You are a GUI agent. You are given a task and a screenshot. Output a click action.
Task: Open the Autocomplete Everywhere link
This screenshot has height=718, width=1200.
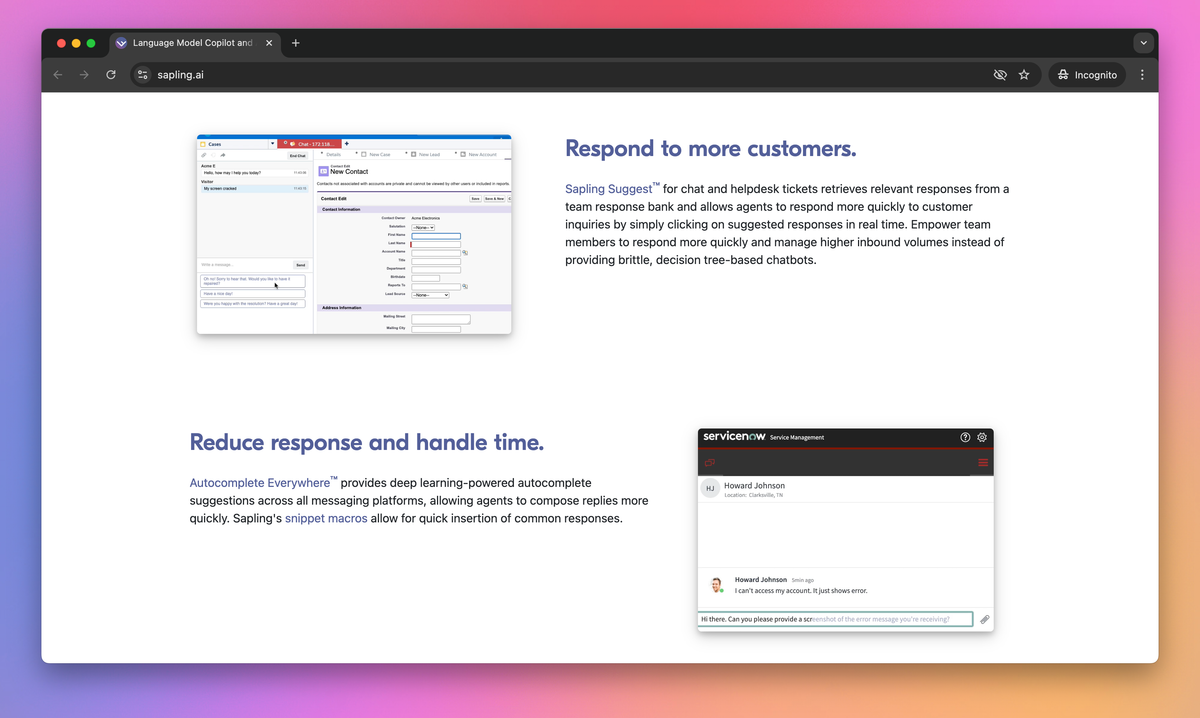[x=263, y=482]
